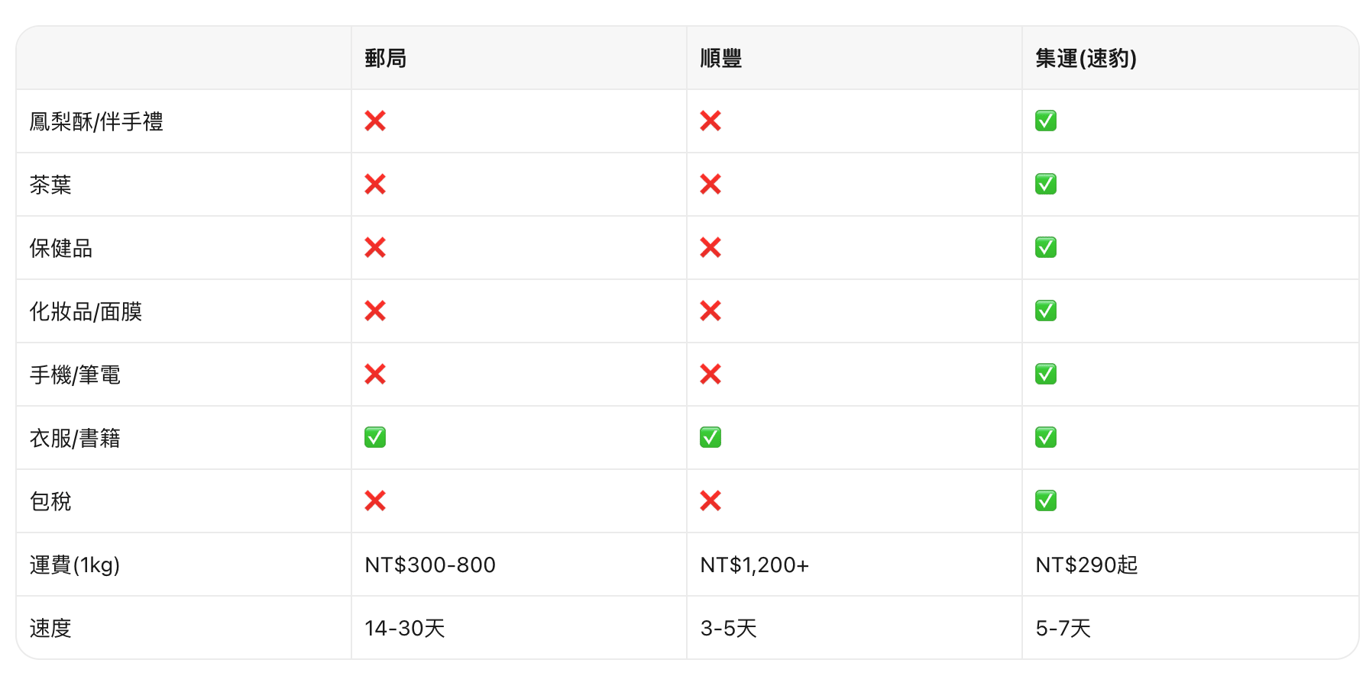1366x679 pixels.
Task: Click the green check for 茶葉 under 集運(速豹)
Action: coord(1046,184)
